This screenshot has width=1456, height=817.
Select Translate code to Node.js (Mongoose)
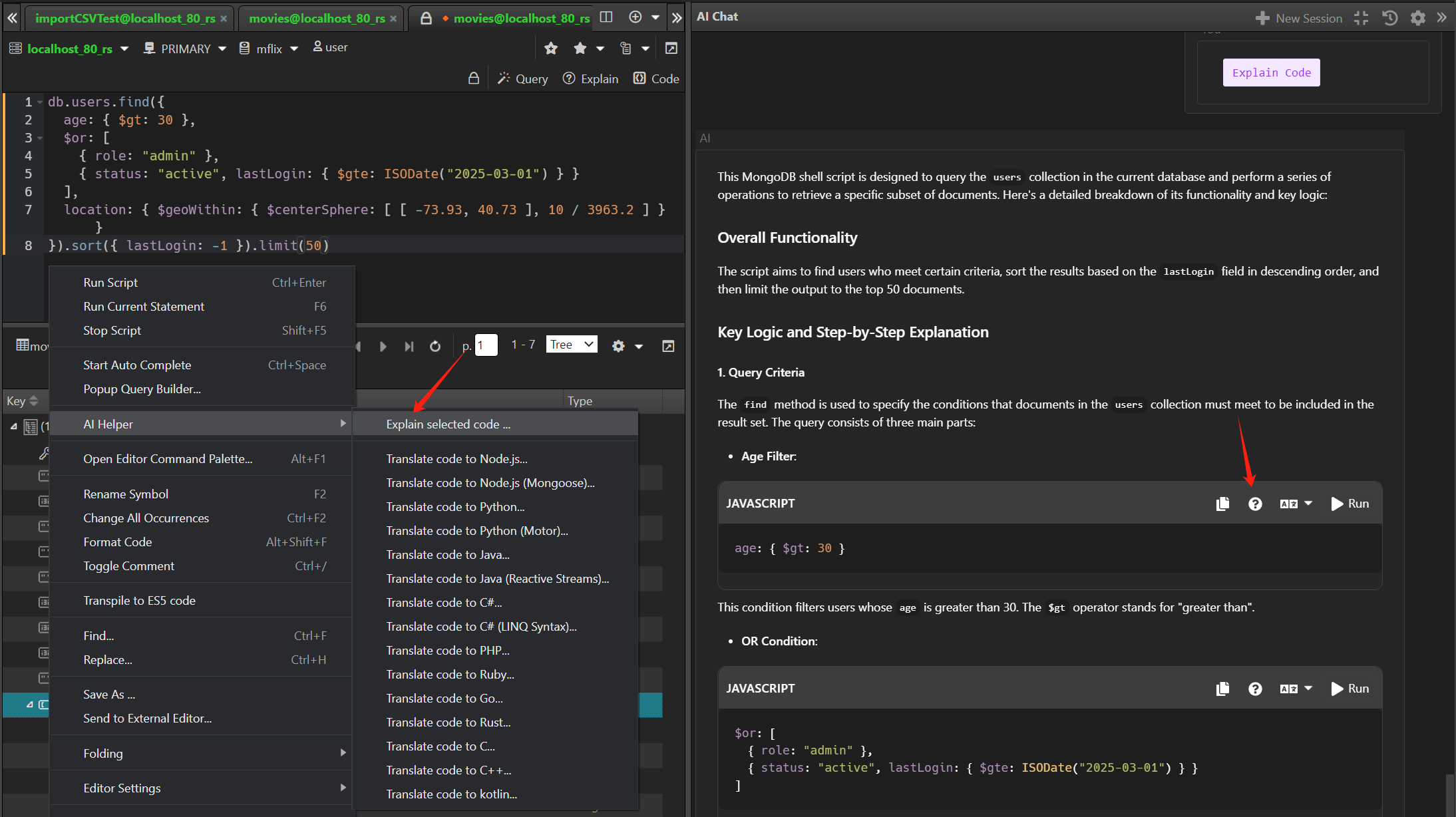(x=495, y=482)
